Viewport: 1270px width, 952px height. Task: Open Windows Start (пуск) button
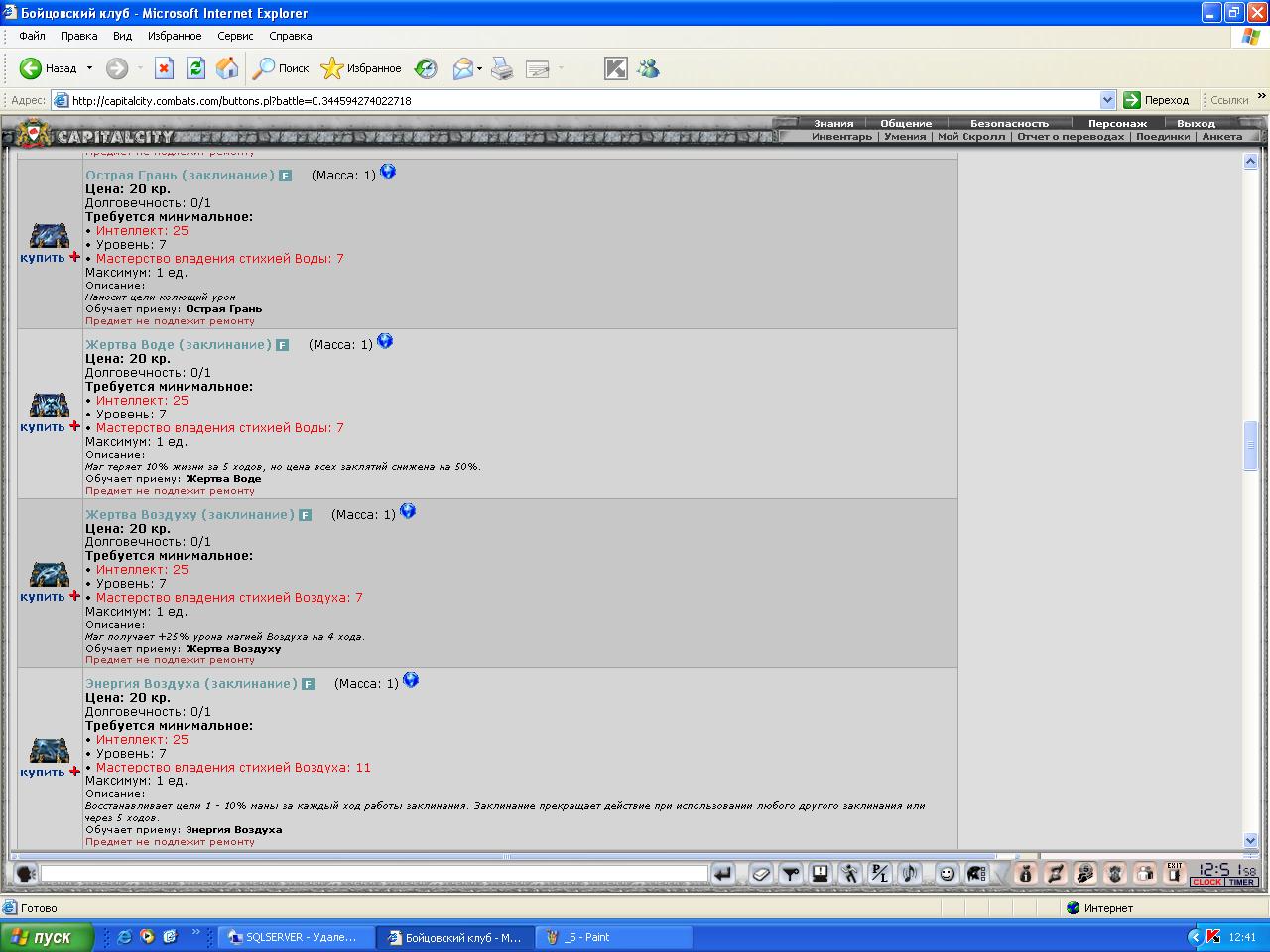click(47, 937)
